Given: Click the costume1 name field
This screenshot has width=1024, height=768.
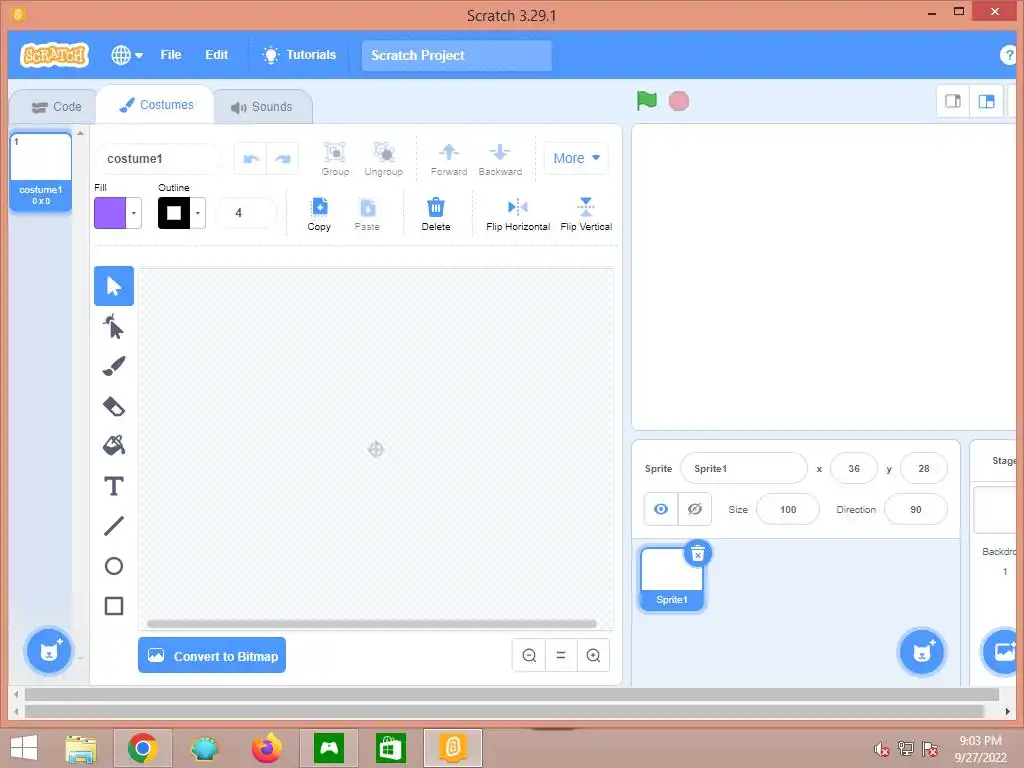Looking at the screenshot, I should pos(158,159).
